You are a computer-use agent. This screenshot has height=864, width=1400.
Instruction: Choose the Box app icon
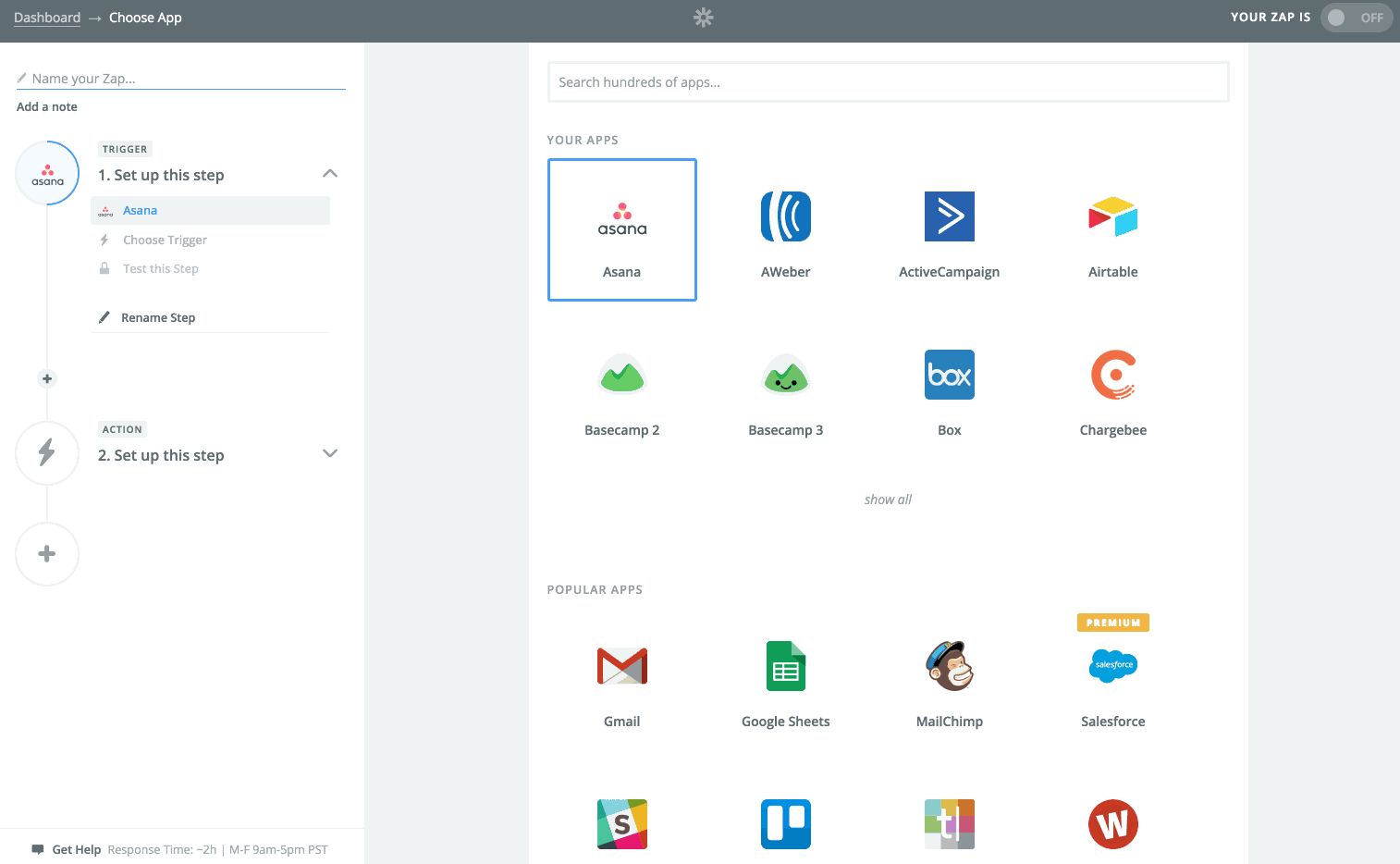pos(950,375)
